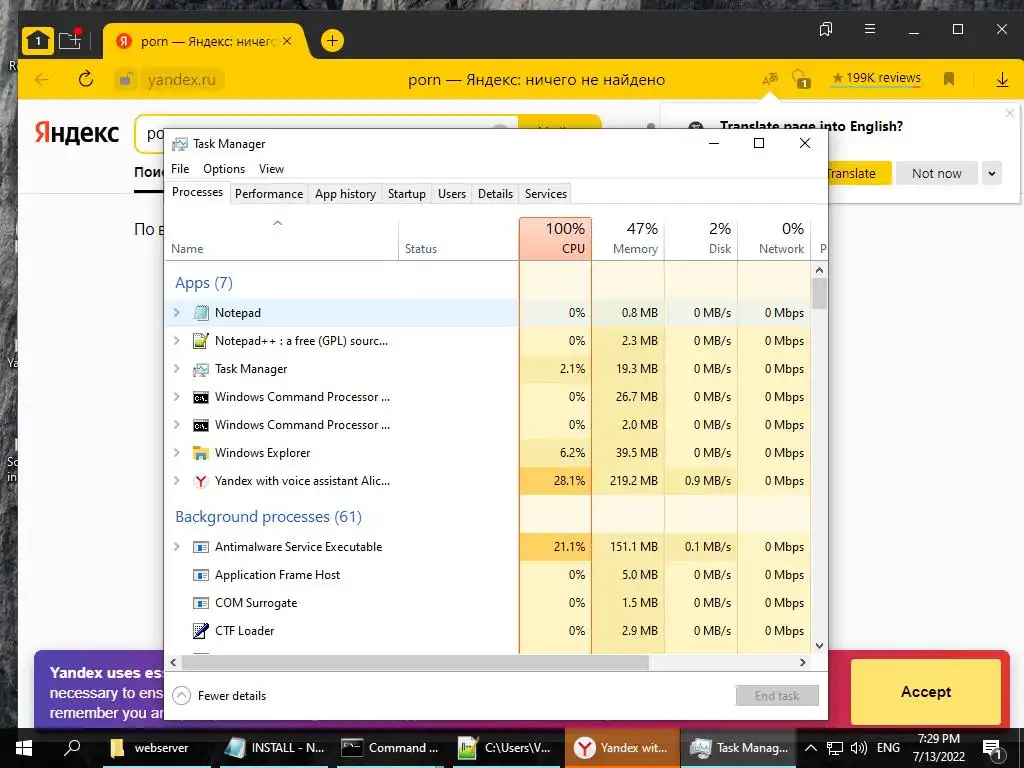Sort by the Network column header
This screenshot has height=768, width=1024.
click(x=775, y=238)
